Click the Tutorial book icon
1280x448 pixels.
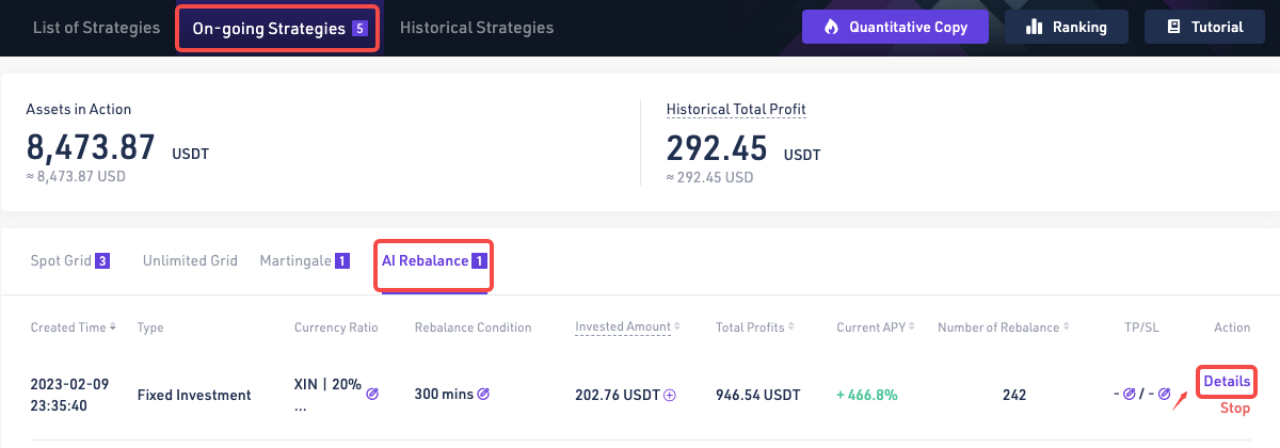pos(1174,27)
